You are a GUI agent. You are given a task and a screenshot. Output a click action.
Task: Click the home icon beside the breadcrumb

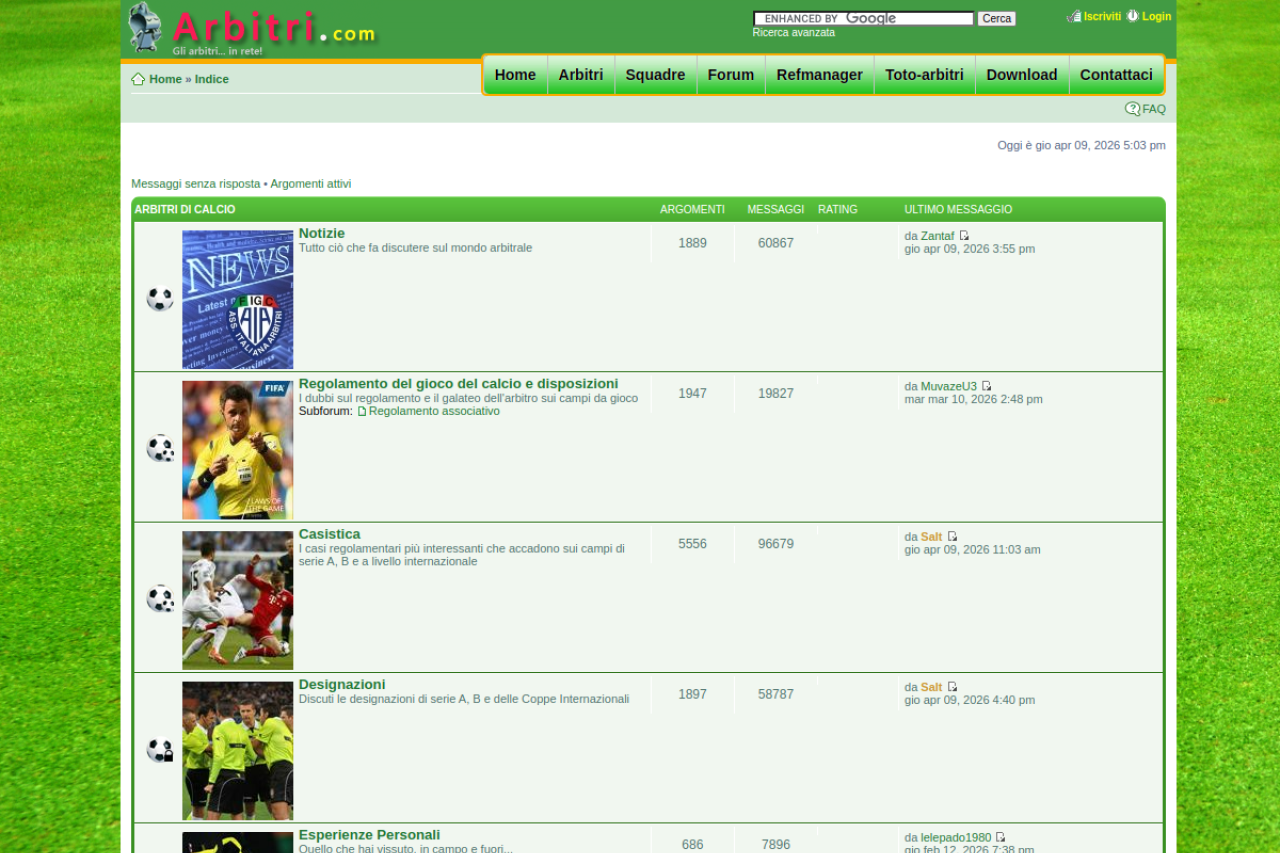pos(138,79)
